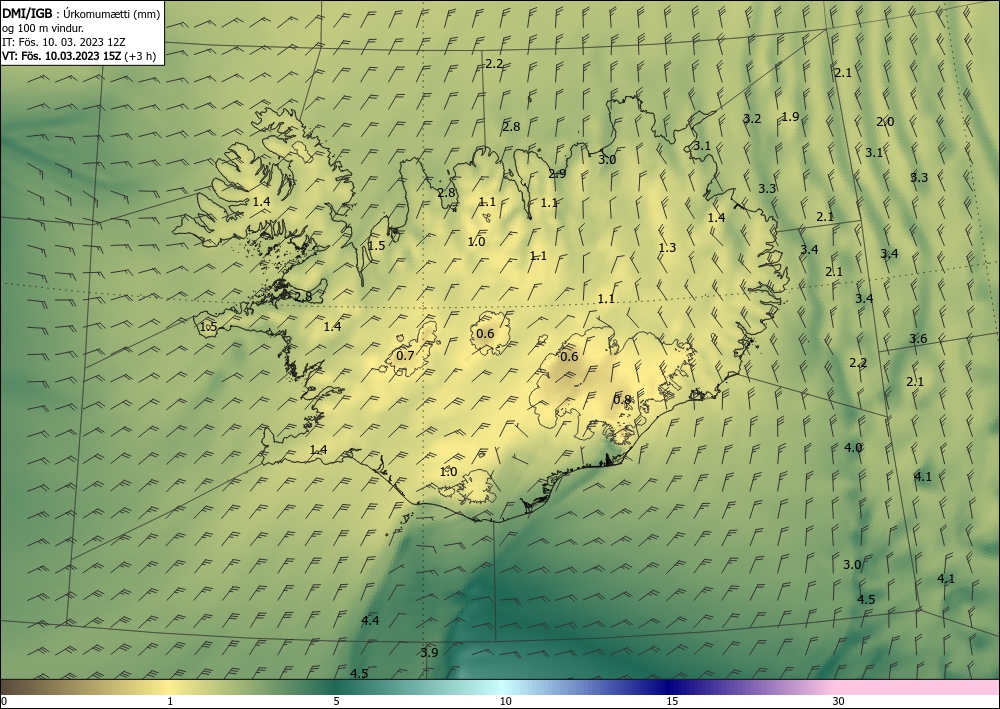Select the 'og 100 m vindur.' legend line
The width and height of the screenshot is (1000, 709).
pos(43,28)
